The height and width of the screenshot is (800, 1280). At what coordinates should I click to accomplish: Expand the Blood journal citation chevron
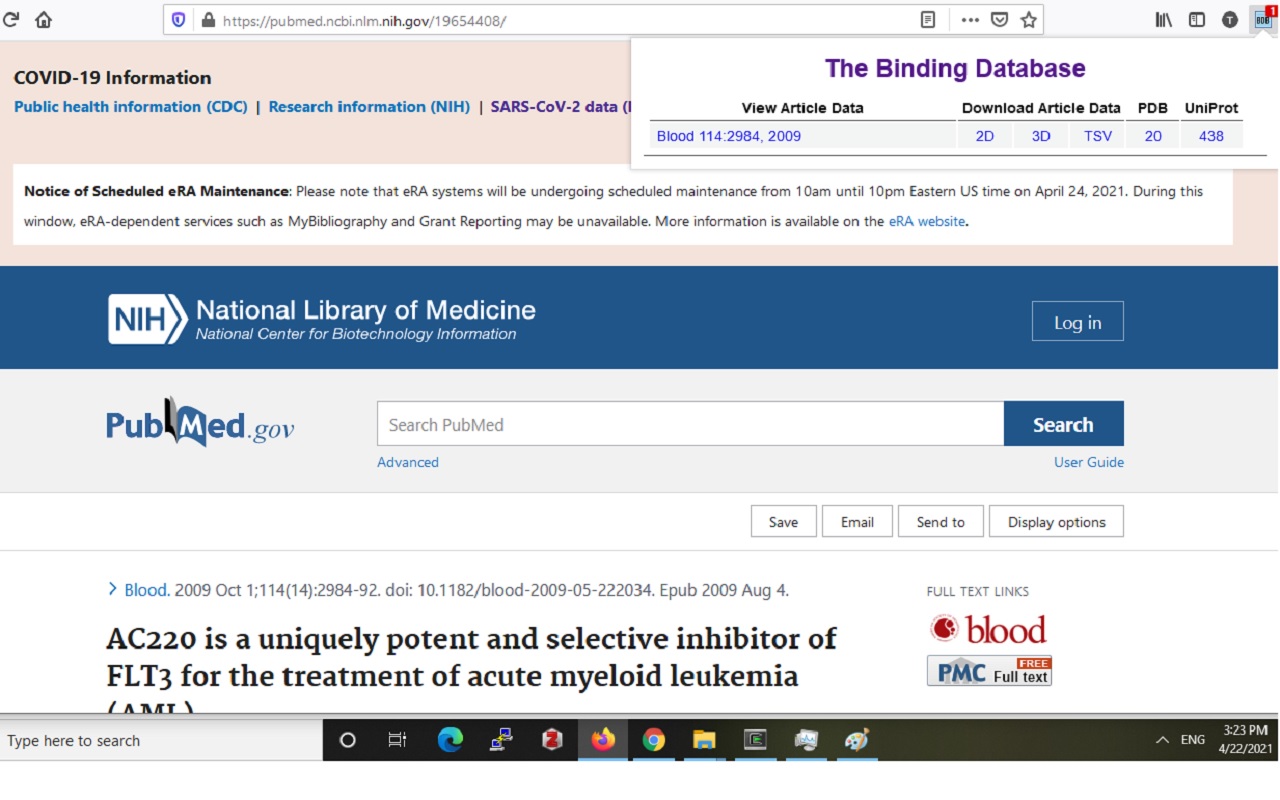point(113,589)
